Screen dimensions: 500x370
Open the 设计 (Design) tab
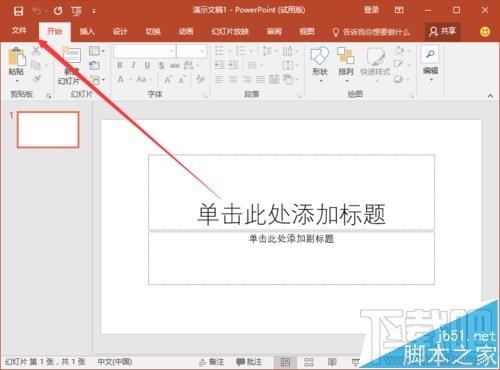[x=120, y=32]
